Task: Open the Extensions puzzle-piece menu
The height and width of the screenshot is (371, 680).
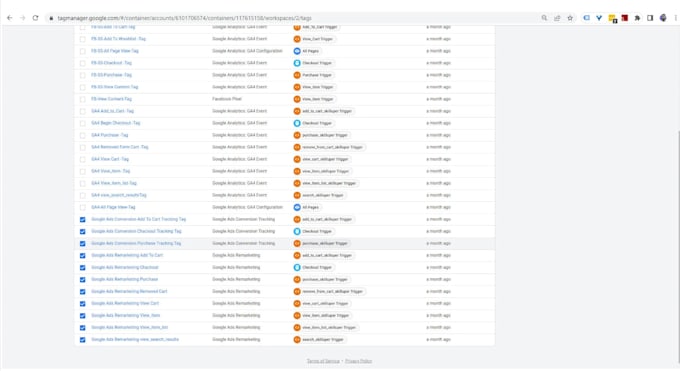Action: [x=637, y=18]
